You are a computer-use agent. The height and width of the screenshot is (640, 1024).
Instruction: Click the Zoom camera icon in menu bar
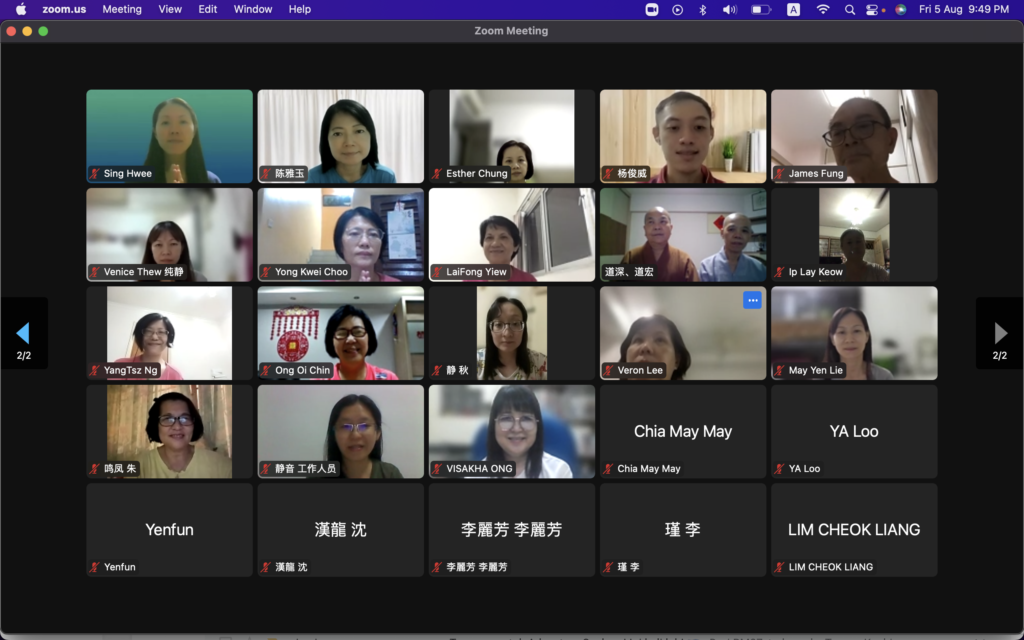point(652,9)
